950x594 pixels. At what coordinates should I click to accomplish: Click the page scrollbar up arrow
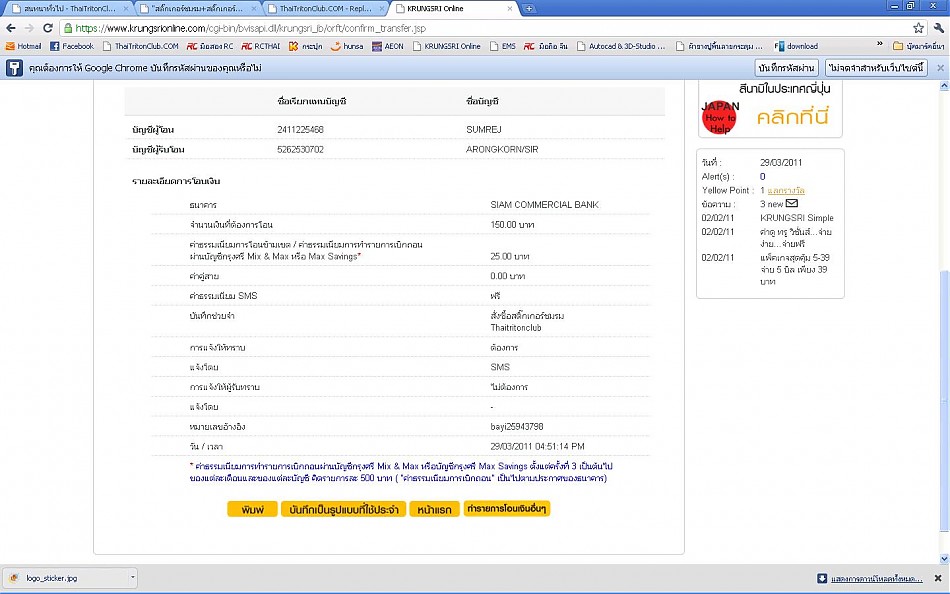coord(944,86)
